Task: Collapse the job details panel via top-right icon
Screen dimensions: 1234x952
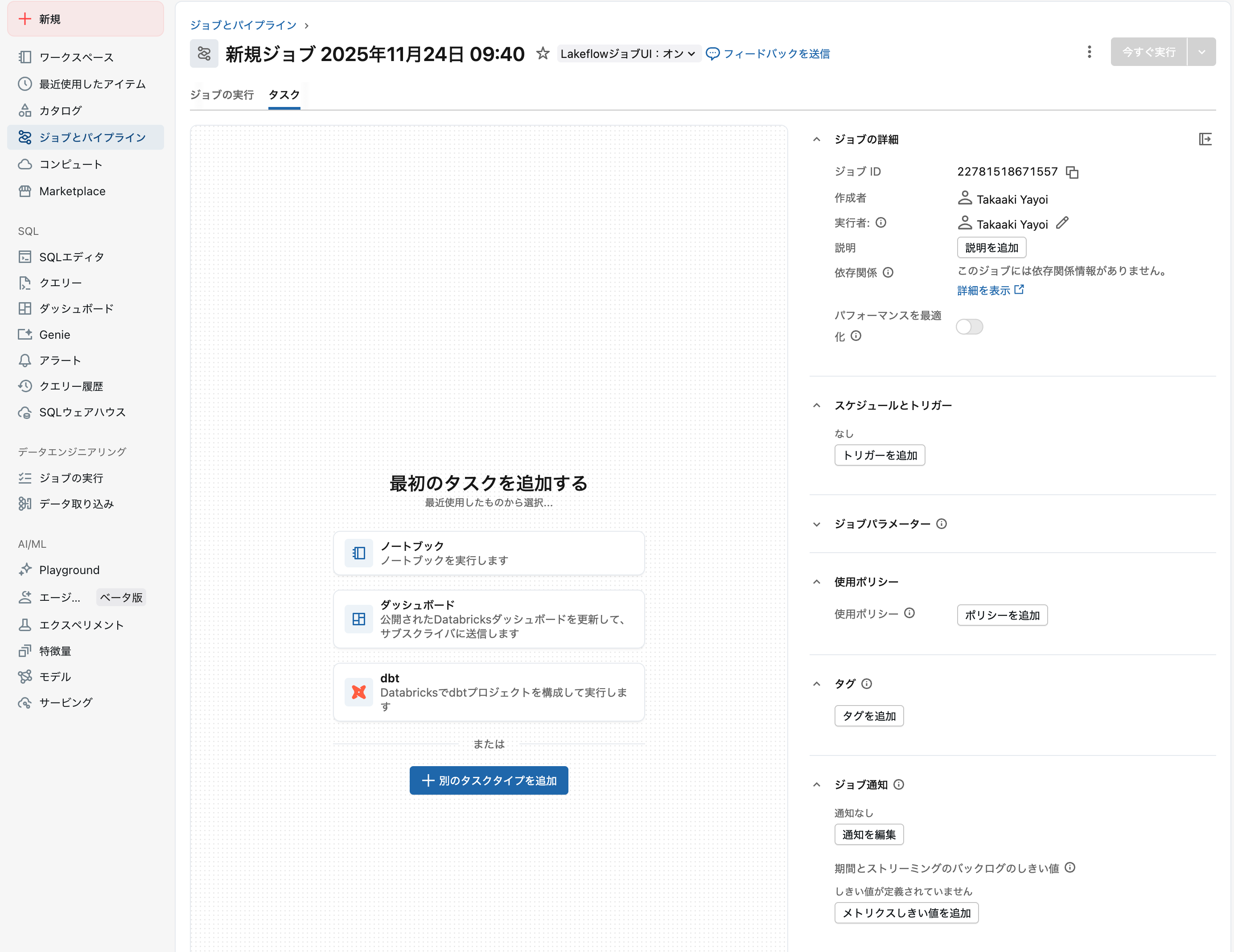Action: (1205, 139)
